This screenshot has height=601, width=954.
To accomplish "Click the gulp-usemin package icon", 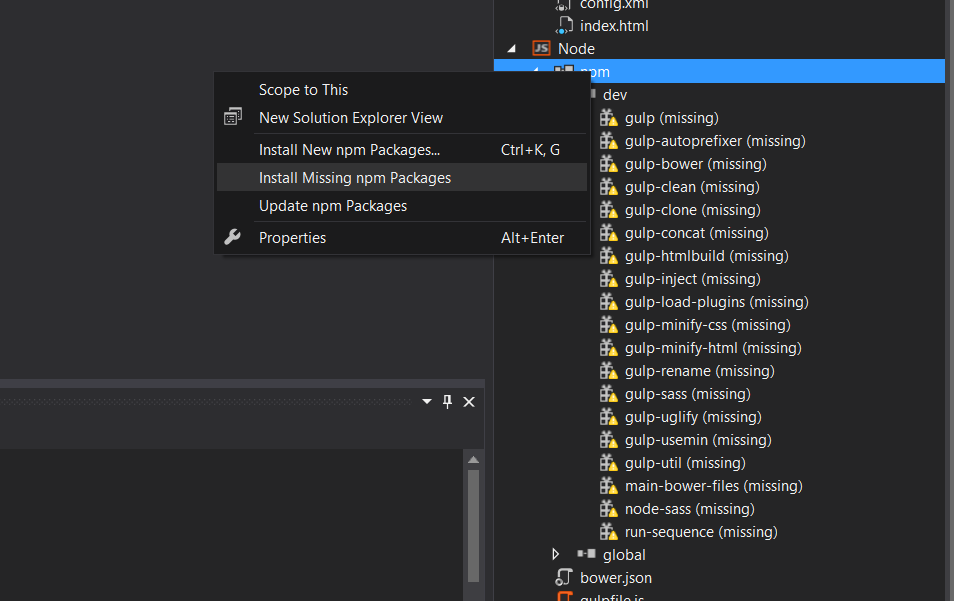I will pos(608,440).
